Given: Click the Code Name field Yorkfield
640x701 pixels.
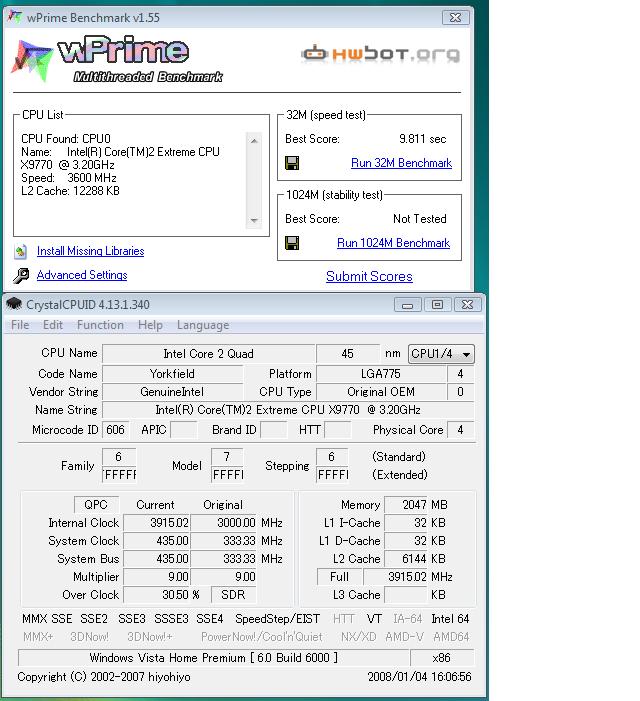Looking at the screenshot, I should tap(173, 374).
